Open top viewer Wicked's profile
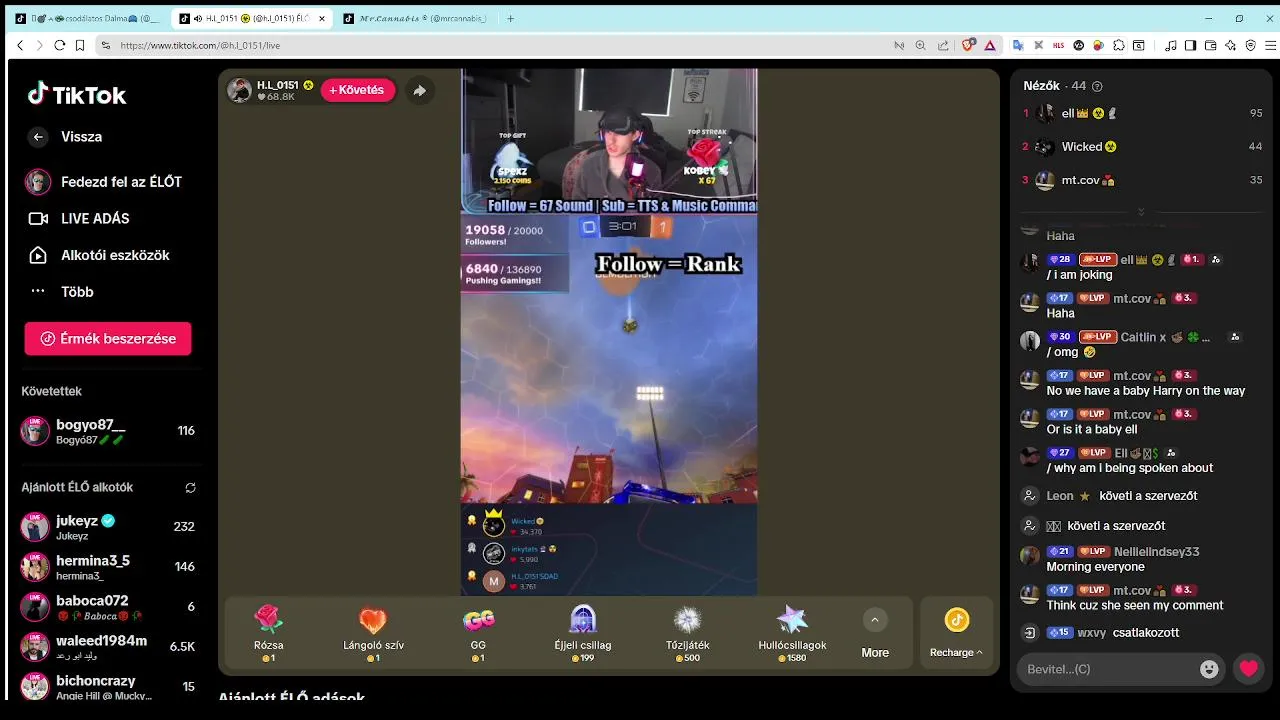1280x720 pixels. (1142, 147)
